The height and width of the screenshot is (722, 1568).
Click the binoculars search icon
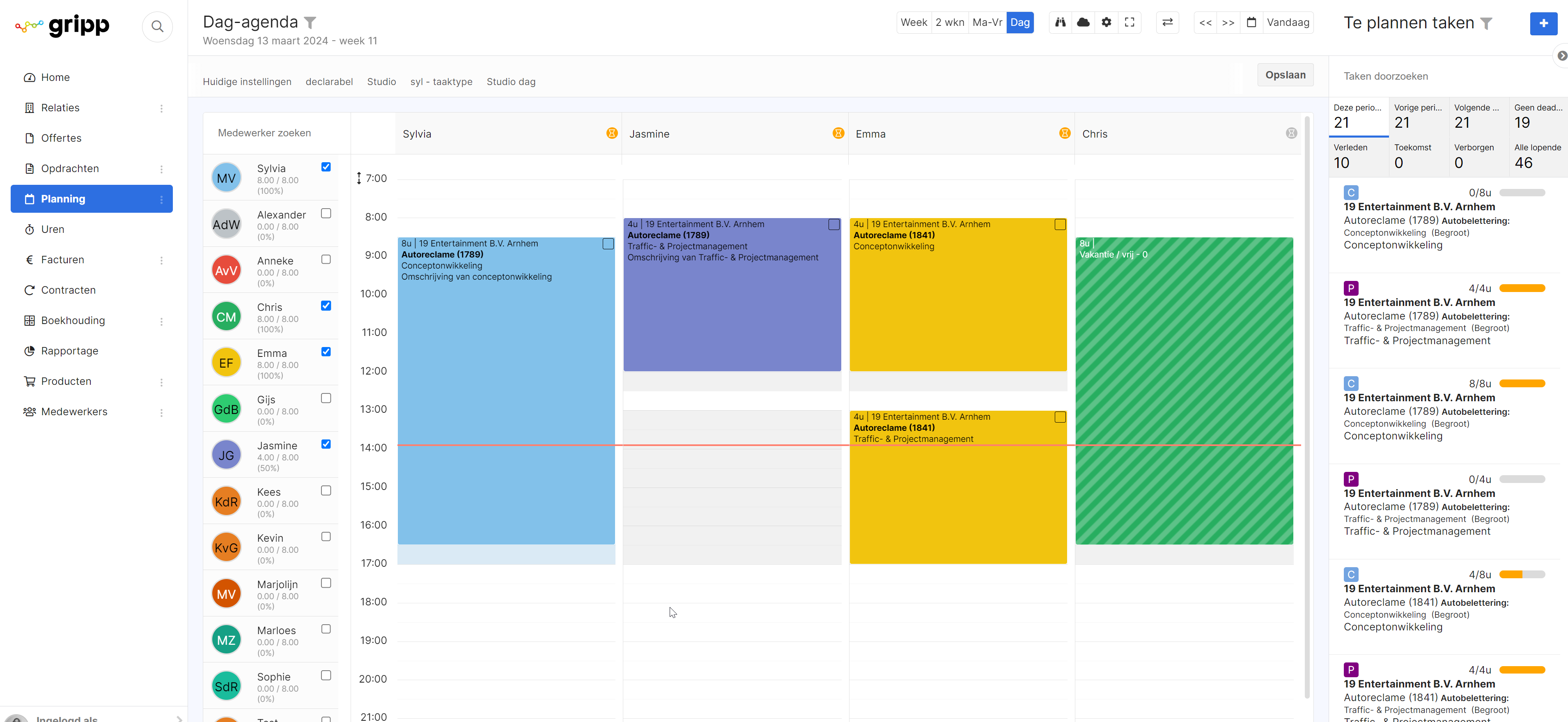click(1061, 23)
